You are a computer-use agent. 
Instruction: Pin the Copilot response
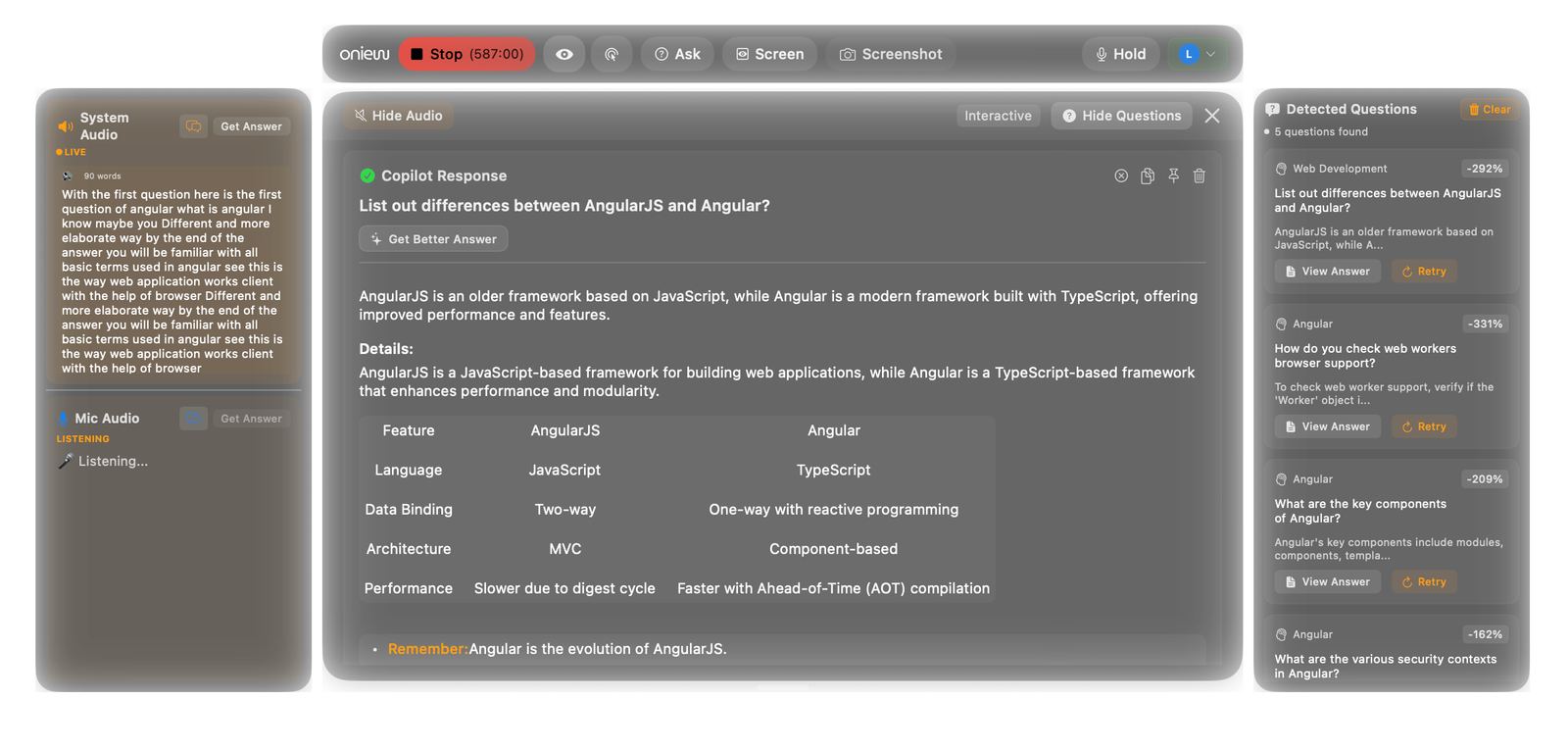pyautogui.click(x=1173, y=175)
